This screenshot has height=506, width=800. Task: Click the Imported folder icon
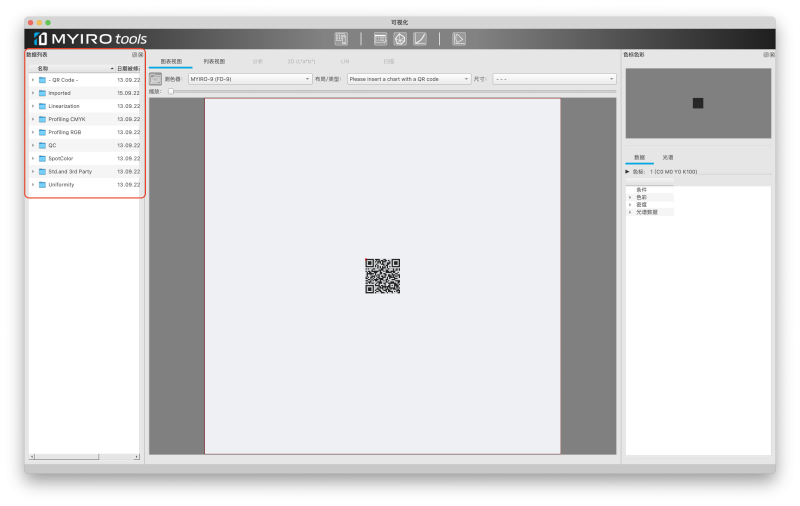pyautogui.click(x=42, y=93)
